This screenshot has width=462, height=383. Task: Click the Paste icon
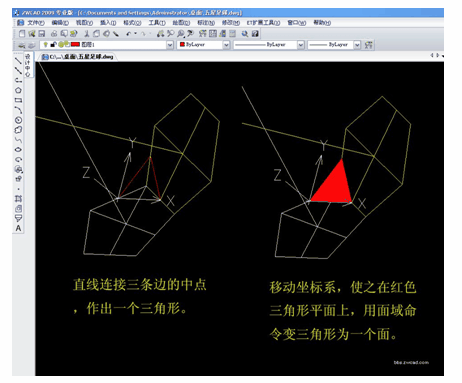pos(106,34)
